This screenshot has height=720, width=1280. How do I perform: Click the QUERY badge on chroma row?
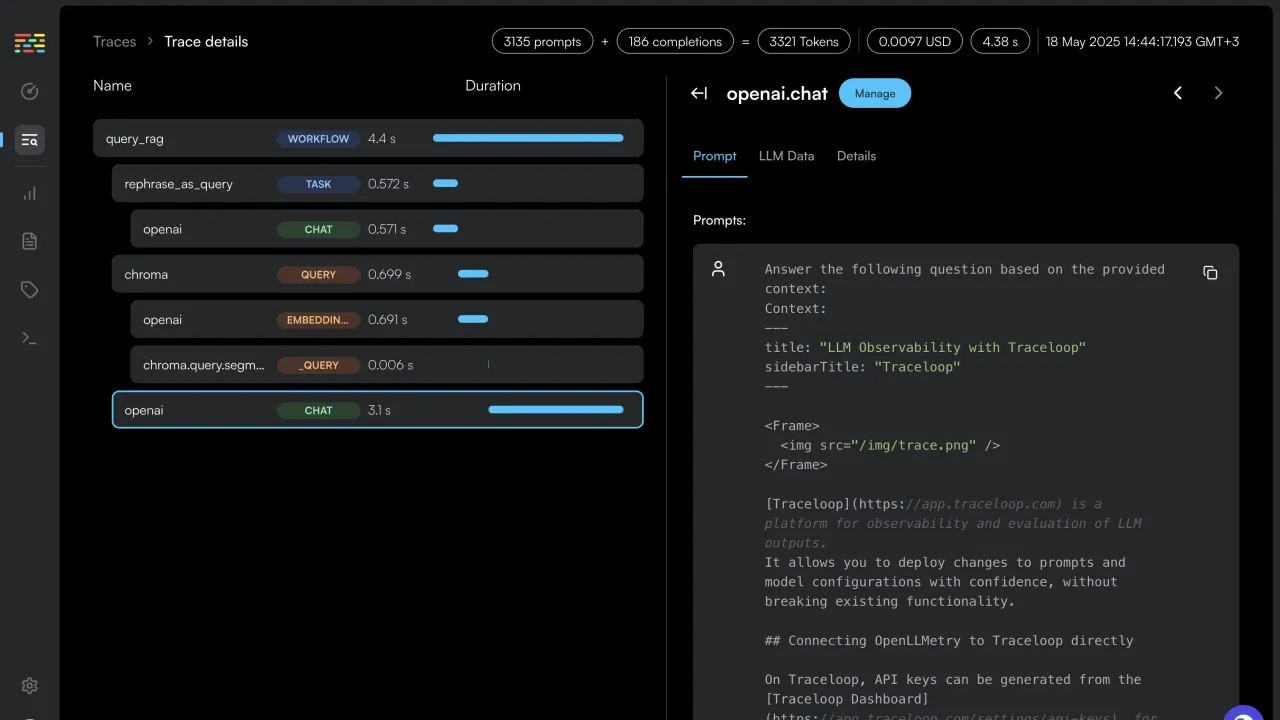coord(318,274)
